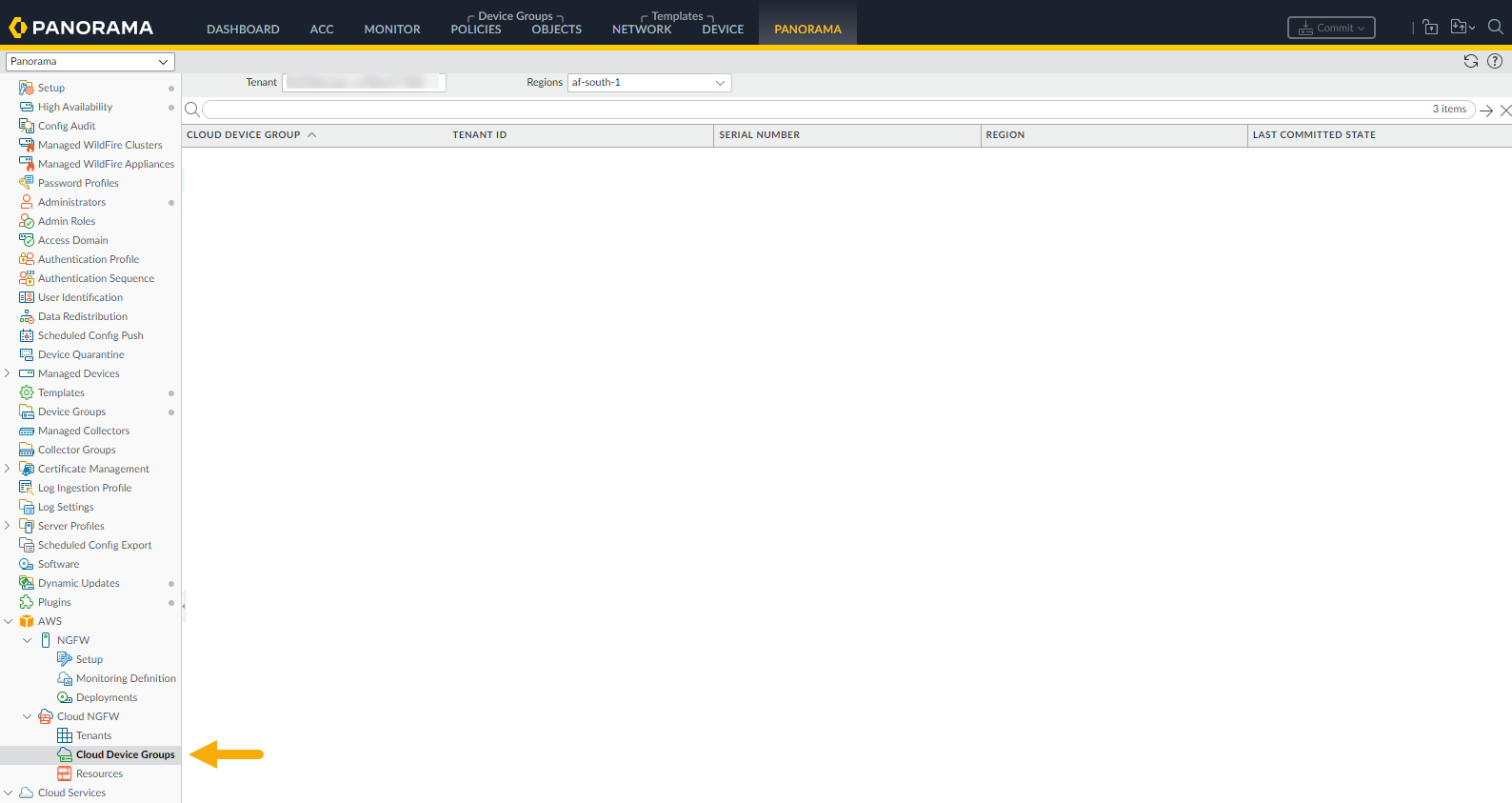Open Scheduled Config Push

pyautogui.click(x=90, y=335)
